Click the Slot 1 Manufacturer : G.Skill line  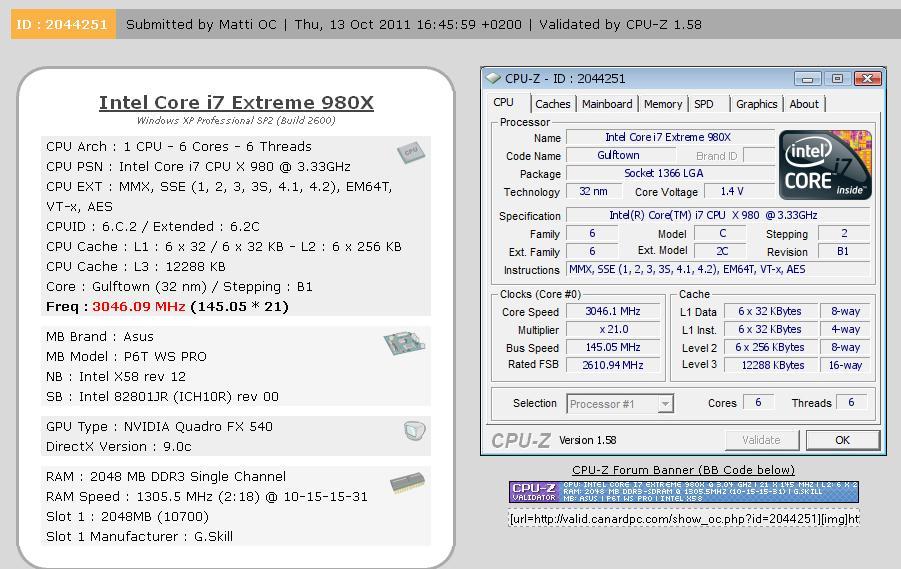point(139,536)
